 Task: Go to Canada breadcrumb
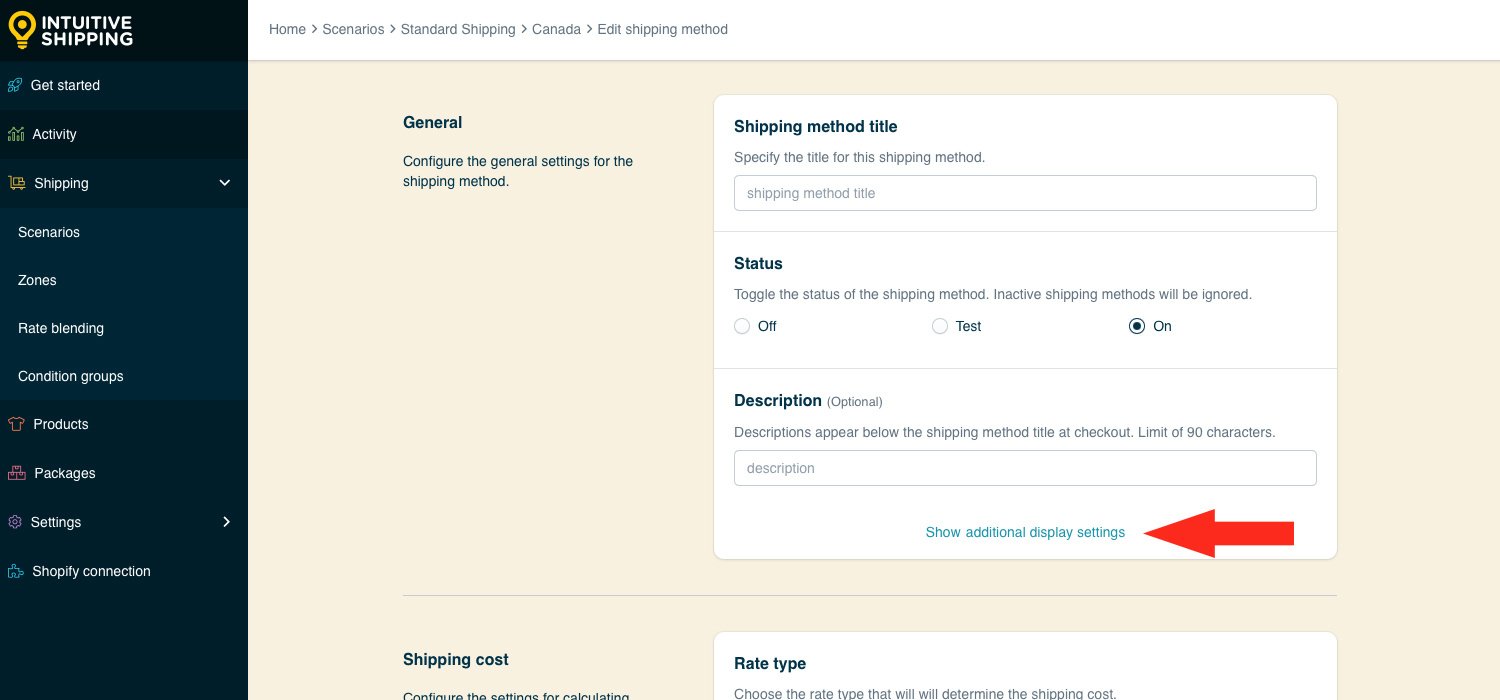(556, 29)
